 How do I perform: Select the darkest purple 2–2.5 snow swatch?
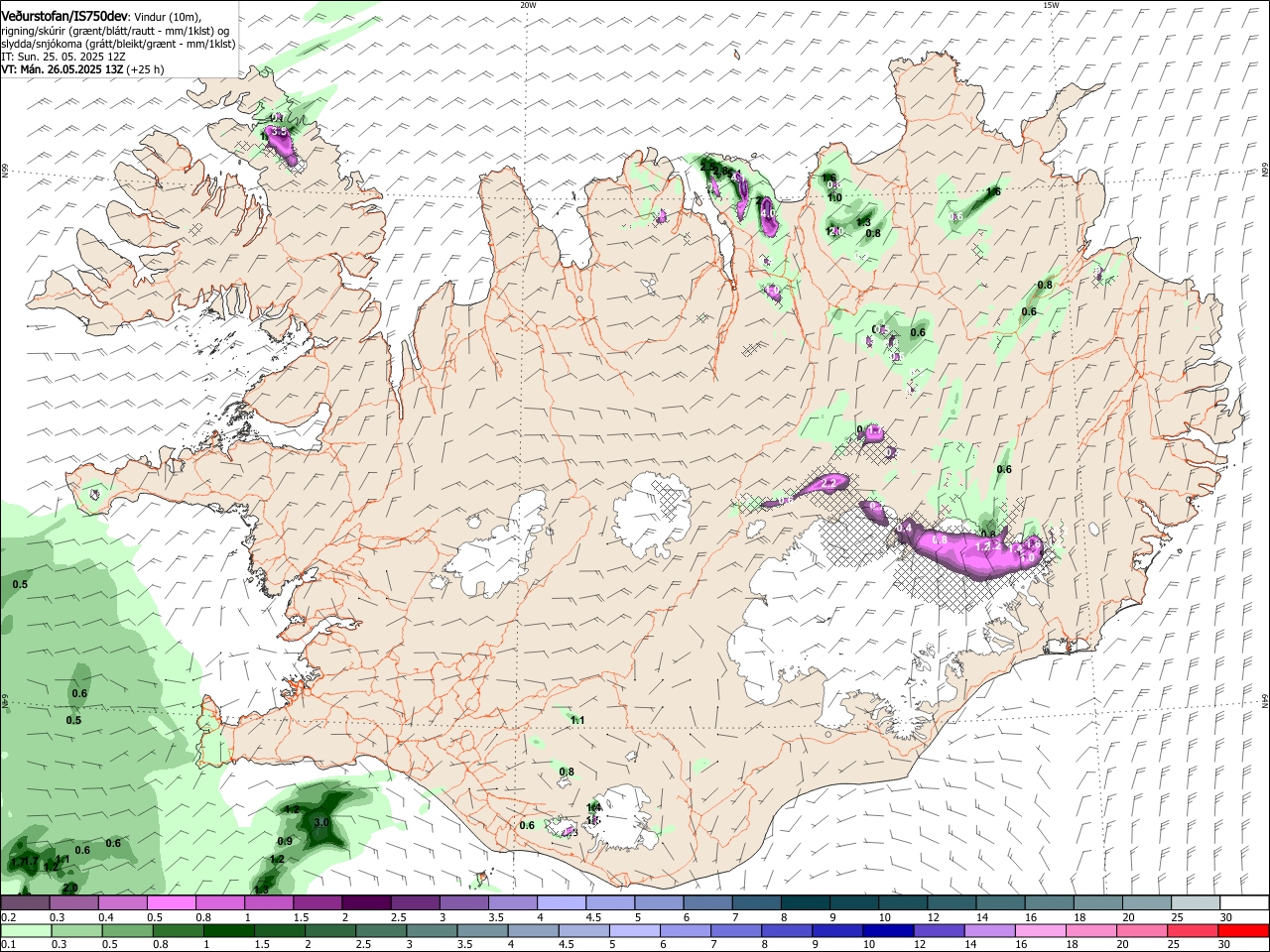pyautogui.click(x=366, y=903)
